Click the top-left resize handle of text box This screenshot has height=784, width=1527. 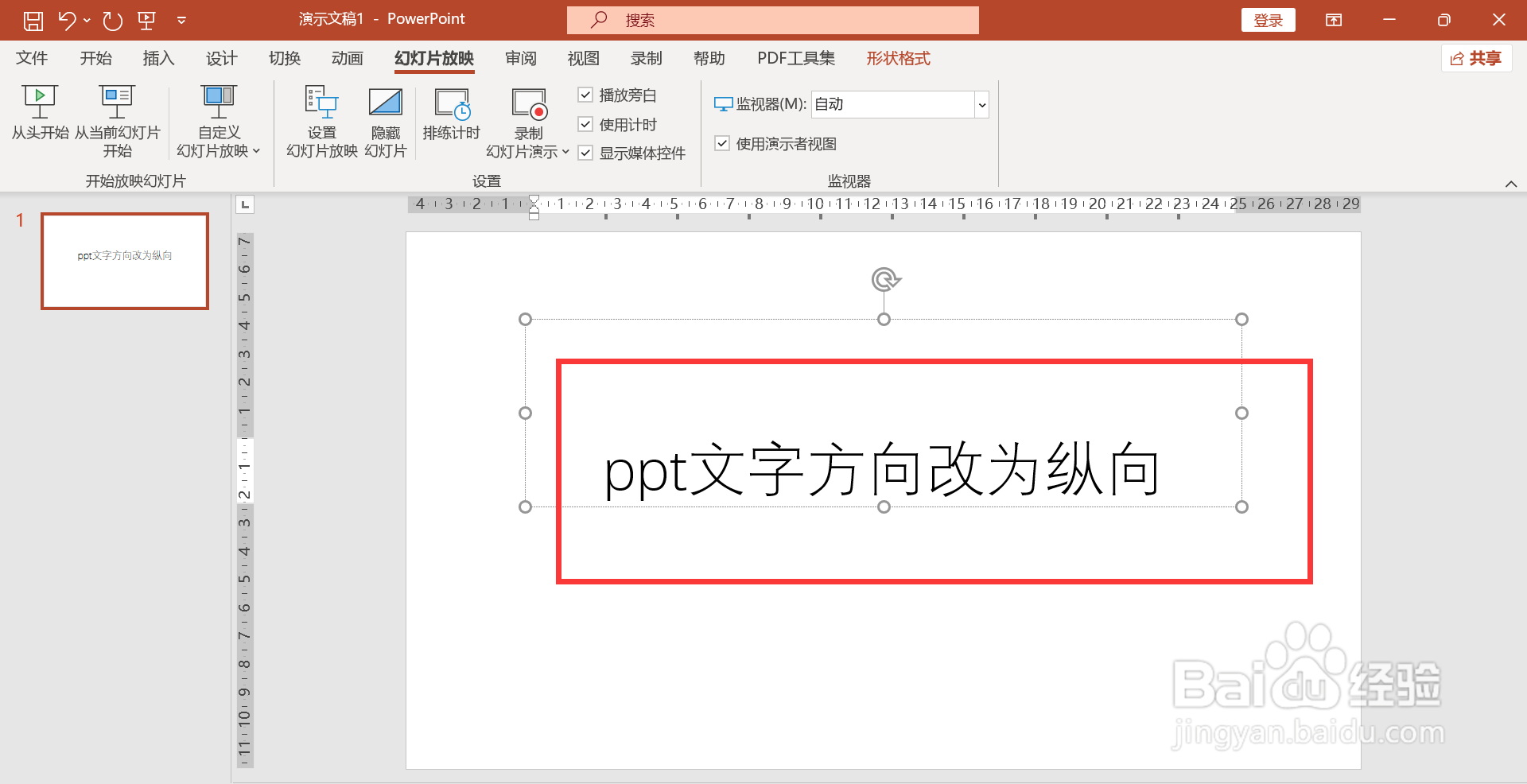(525, 320)
